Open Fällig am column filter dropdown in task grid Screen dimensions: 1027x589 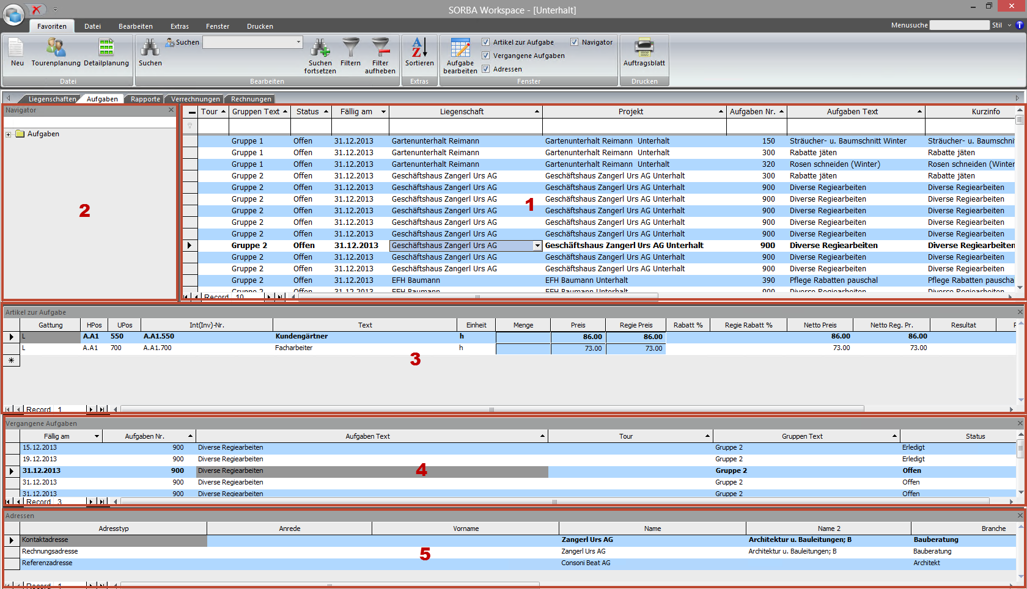(384, 112)
